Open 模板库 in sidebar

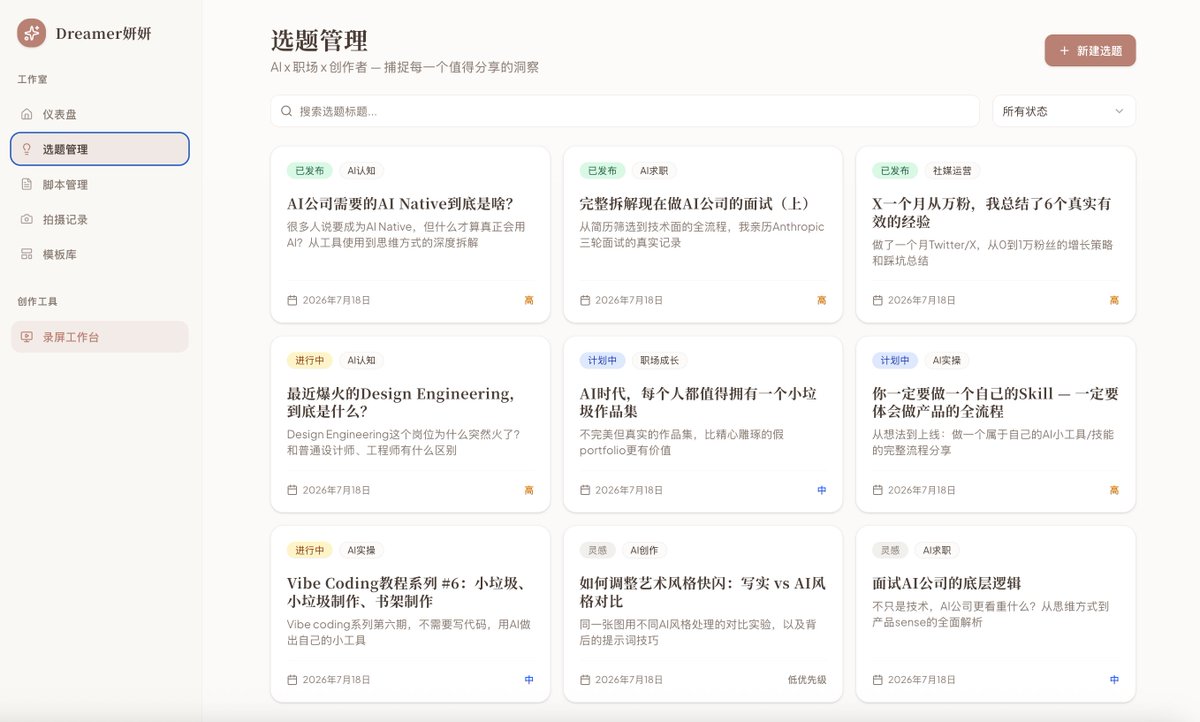[100, 254]
